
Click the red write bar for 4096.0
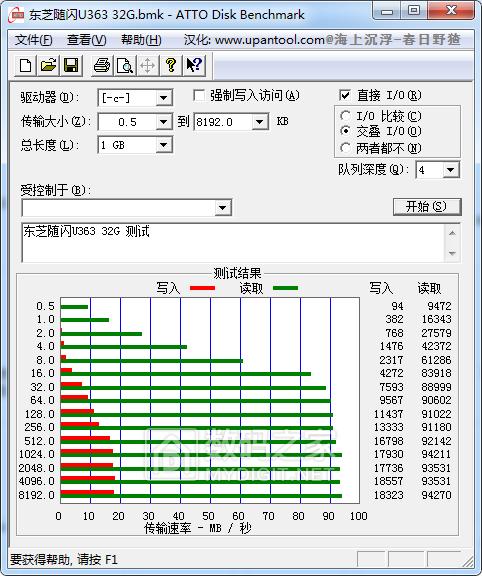pos(88,478)
